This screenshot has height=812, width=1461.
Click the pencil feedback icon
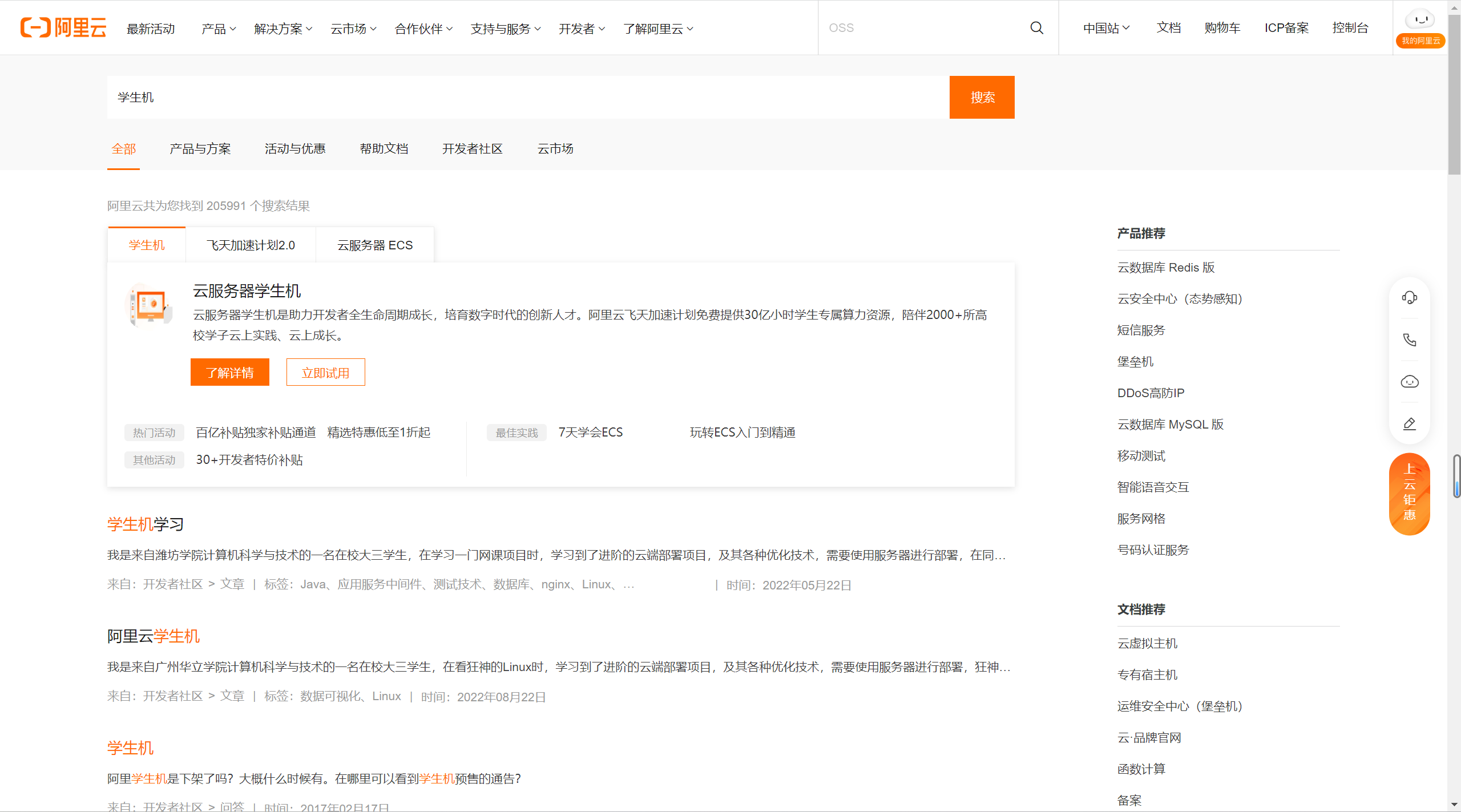point(1409,424)
